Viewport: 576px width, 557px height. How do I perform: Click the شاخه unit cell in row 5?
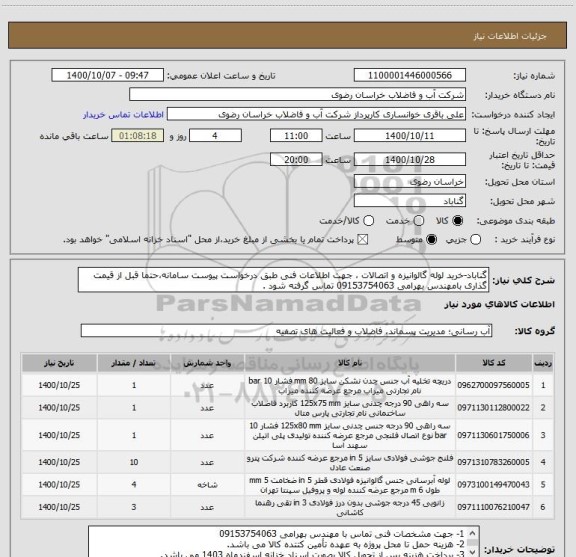point(207,485)
